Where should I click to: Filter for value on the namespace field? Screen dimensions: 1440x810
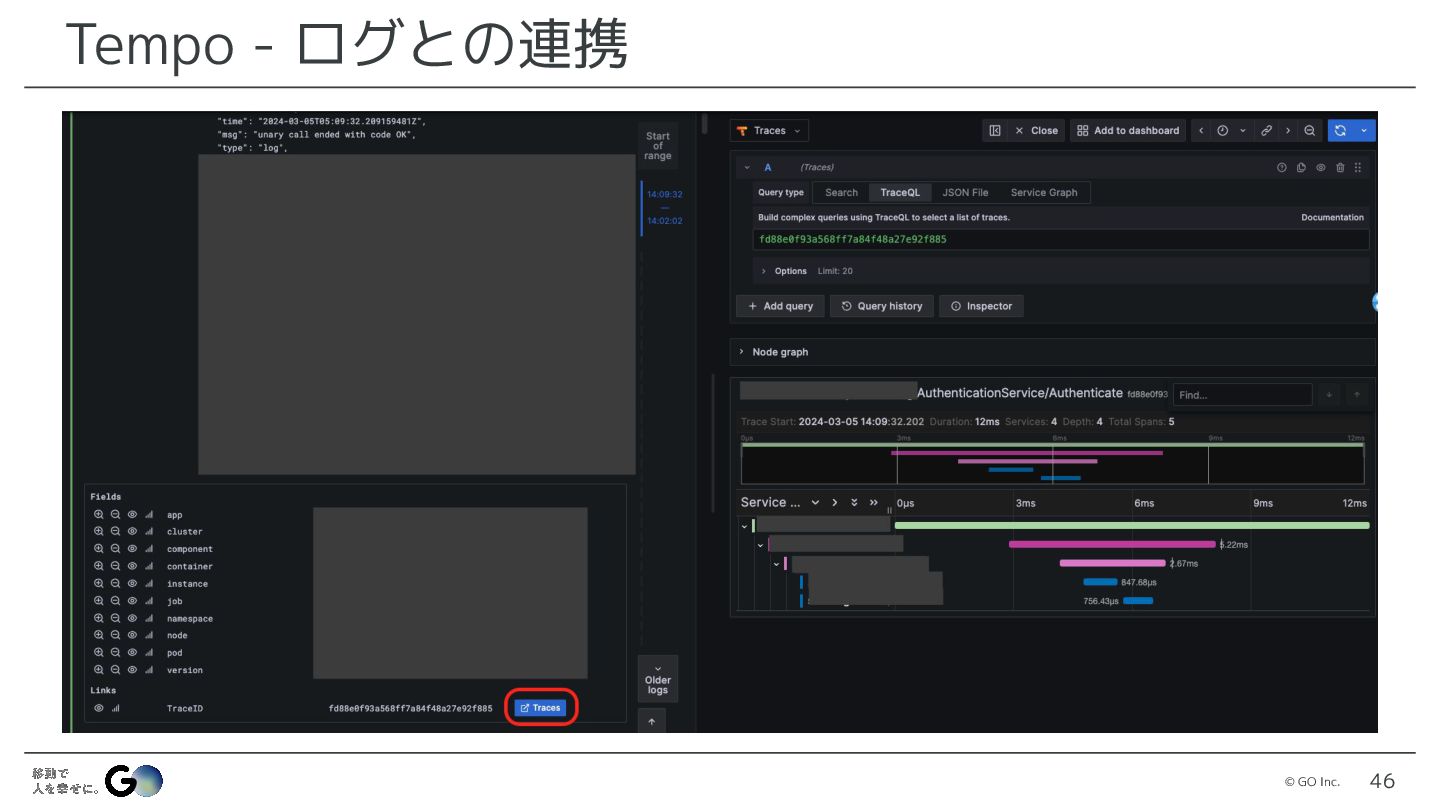click(x=99, y=618)
